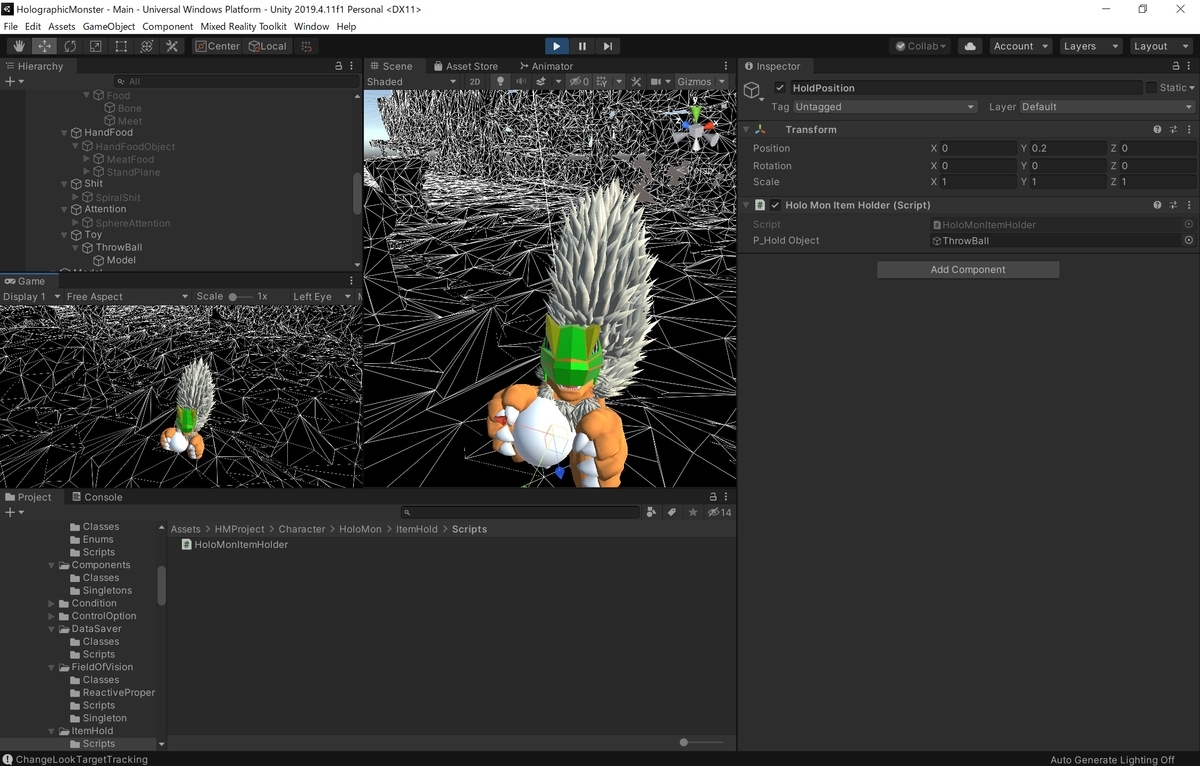The width and height of the screenshot is (1200, 766).
Task: Click the Pause button
Action: click(x=582, y=46)
